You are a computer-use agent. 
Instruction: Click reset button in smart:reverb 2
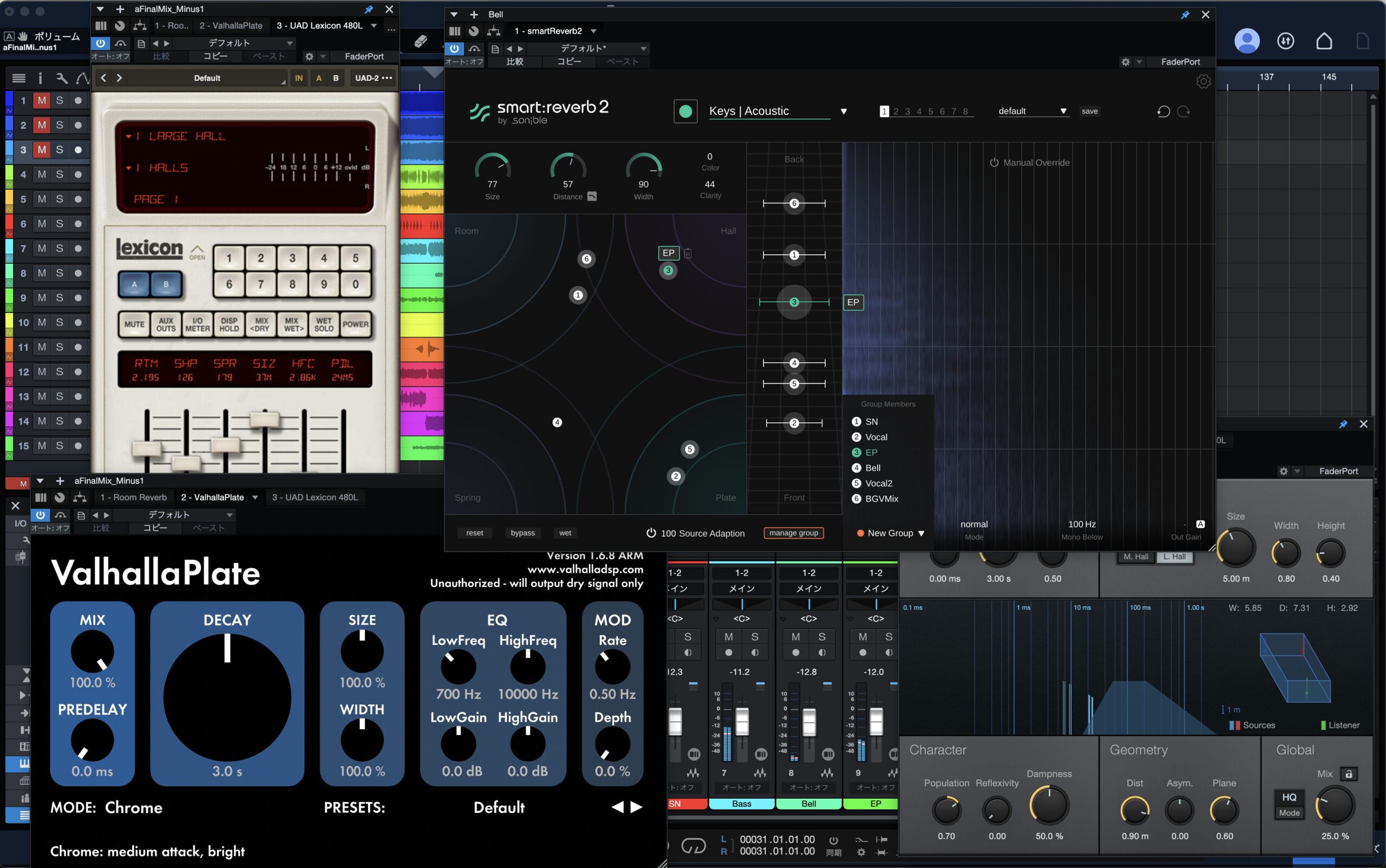point(475,533)
